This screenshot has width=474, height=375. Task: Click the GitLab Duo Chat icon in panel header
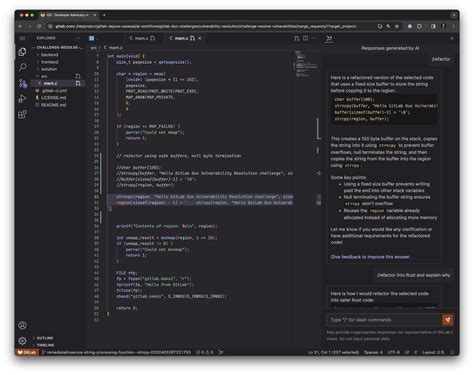329,39
